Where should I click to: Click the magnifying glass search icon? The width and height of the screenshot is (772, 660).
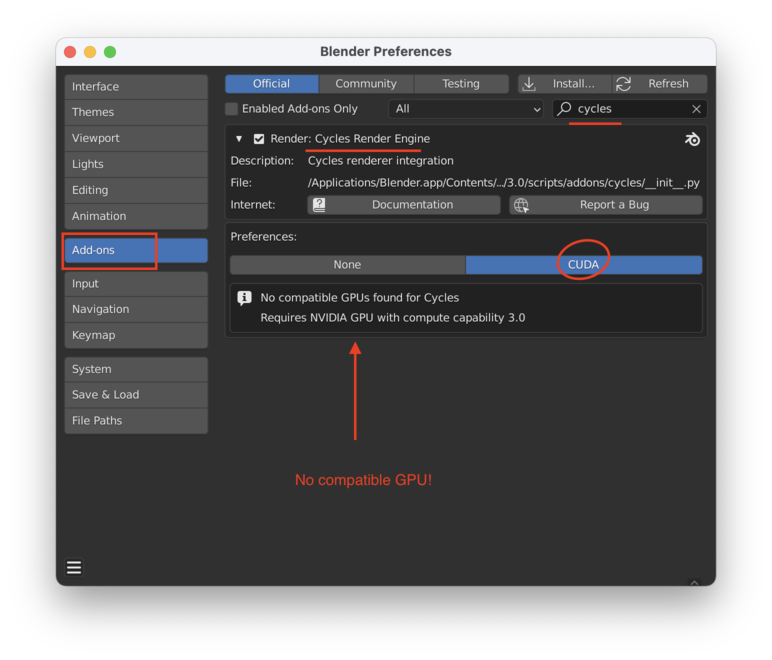pos(565,109)
